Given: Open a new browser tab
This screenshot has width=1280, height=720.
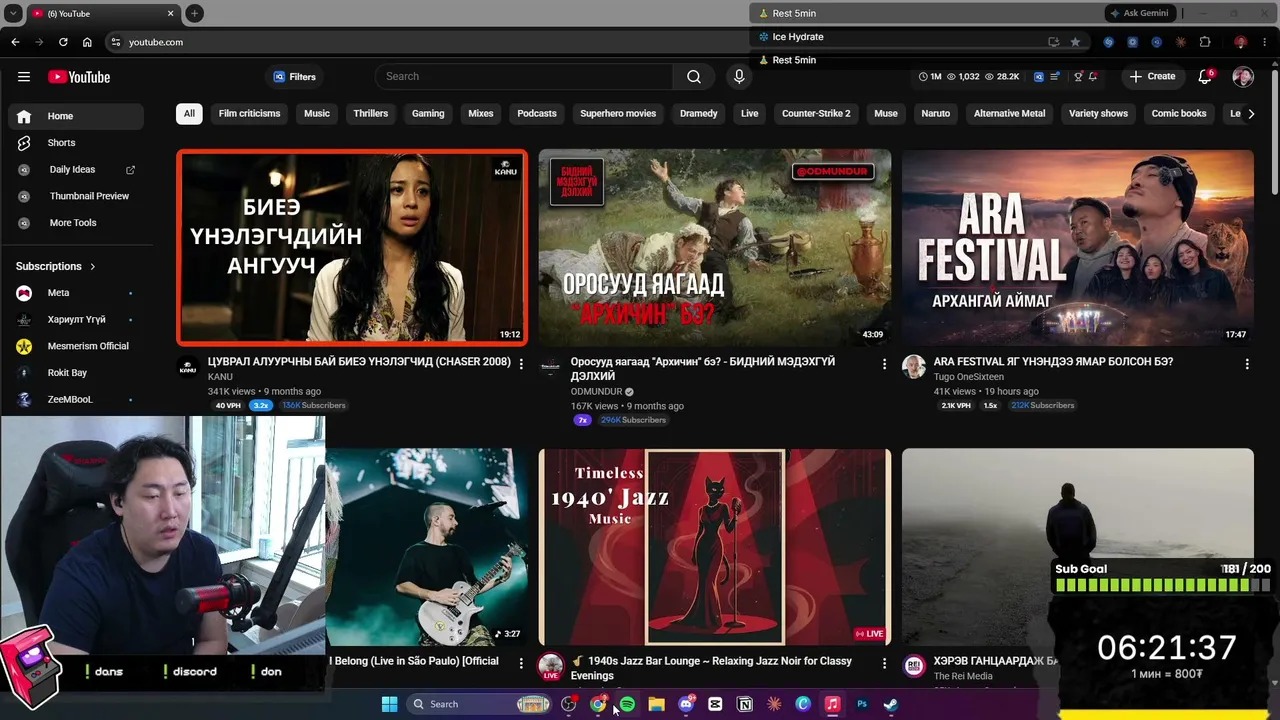Looking at the screenshot, I should tap(194, 13).
